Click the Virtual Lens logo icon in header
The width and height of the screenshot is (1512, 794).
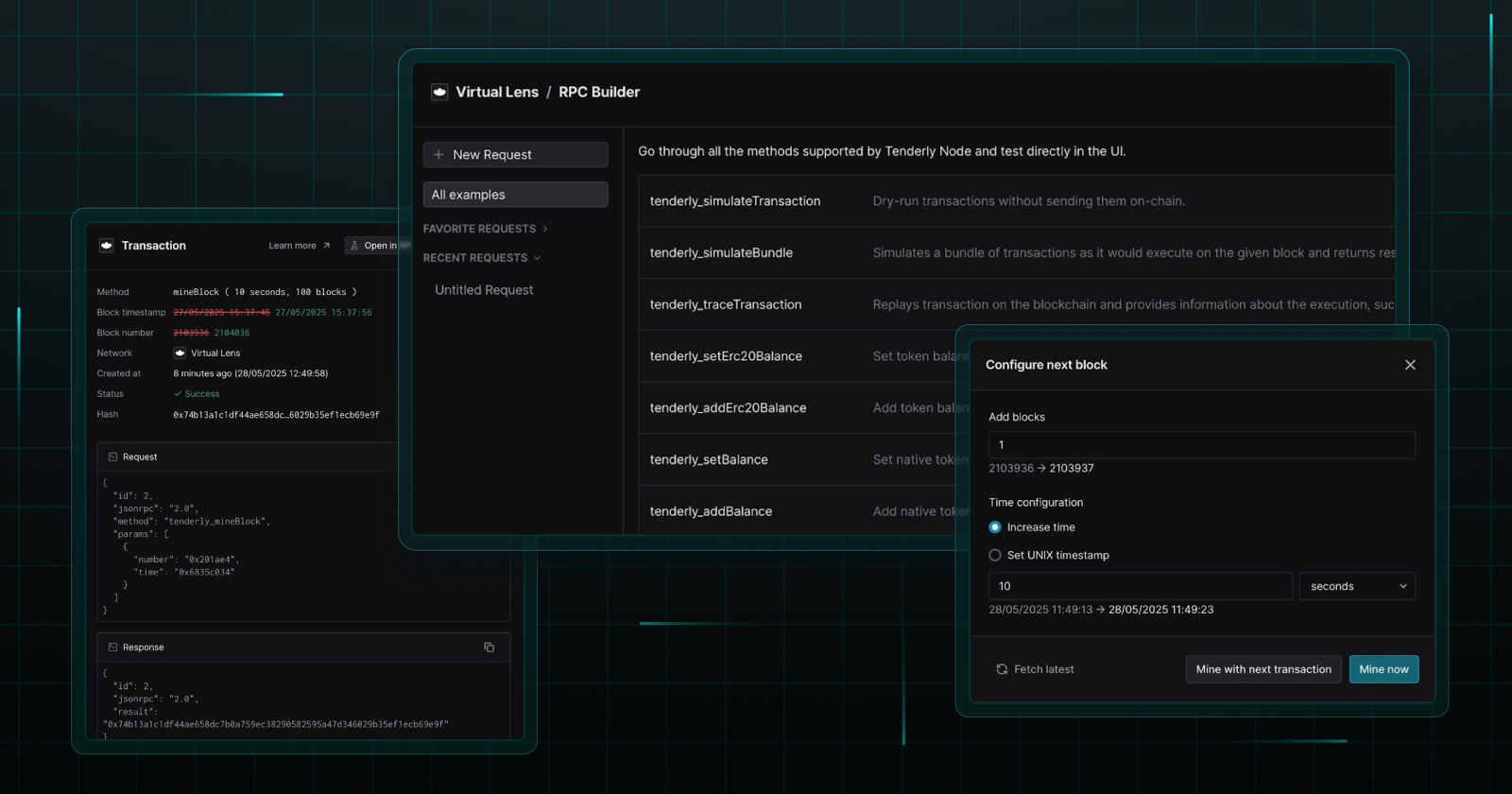coord(439,92)
